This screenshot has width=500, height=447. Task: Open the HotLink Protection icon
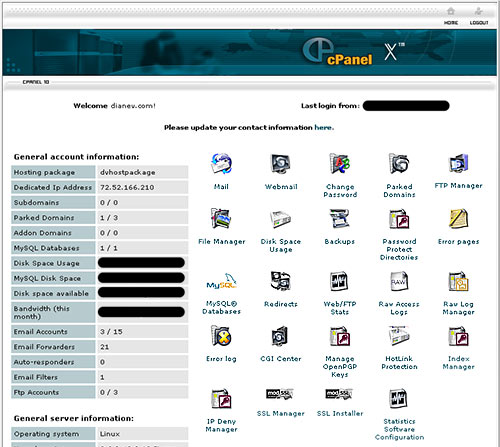tap(399, 336)
